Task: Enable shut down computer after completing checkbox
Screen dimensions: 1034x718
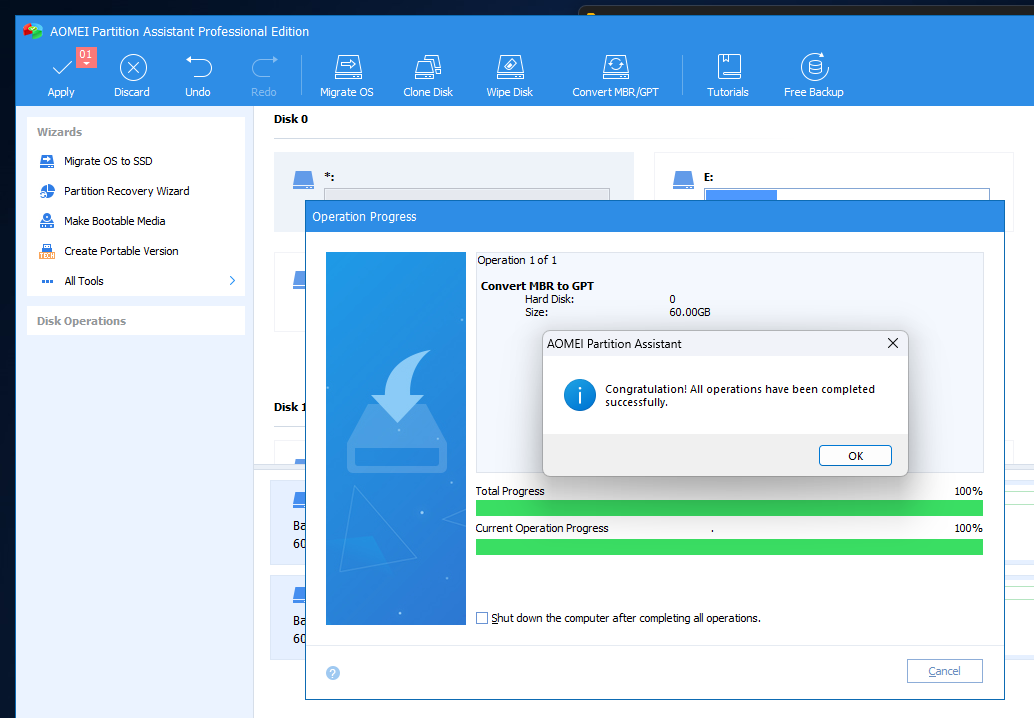Action: 482,618
